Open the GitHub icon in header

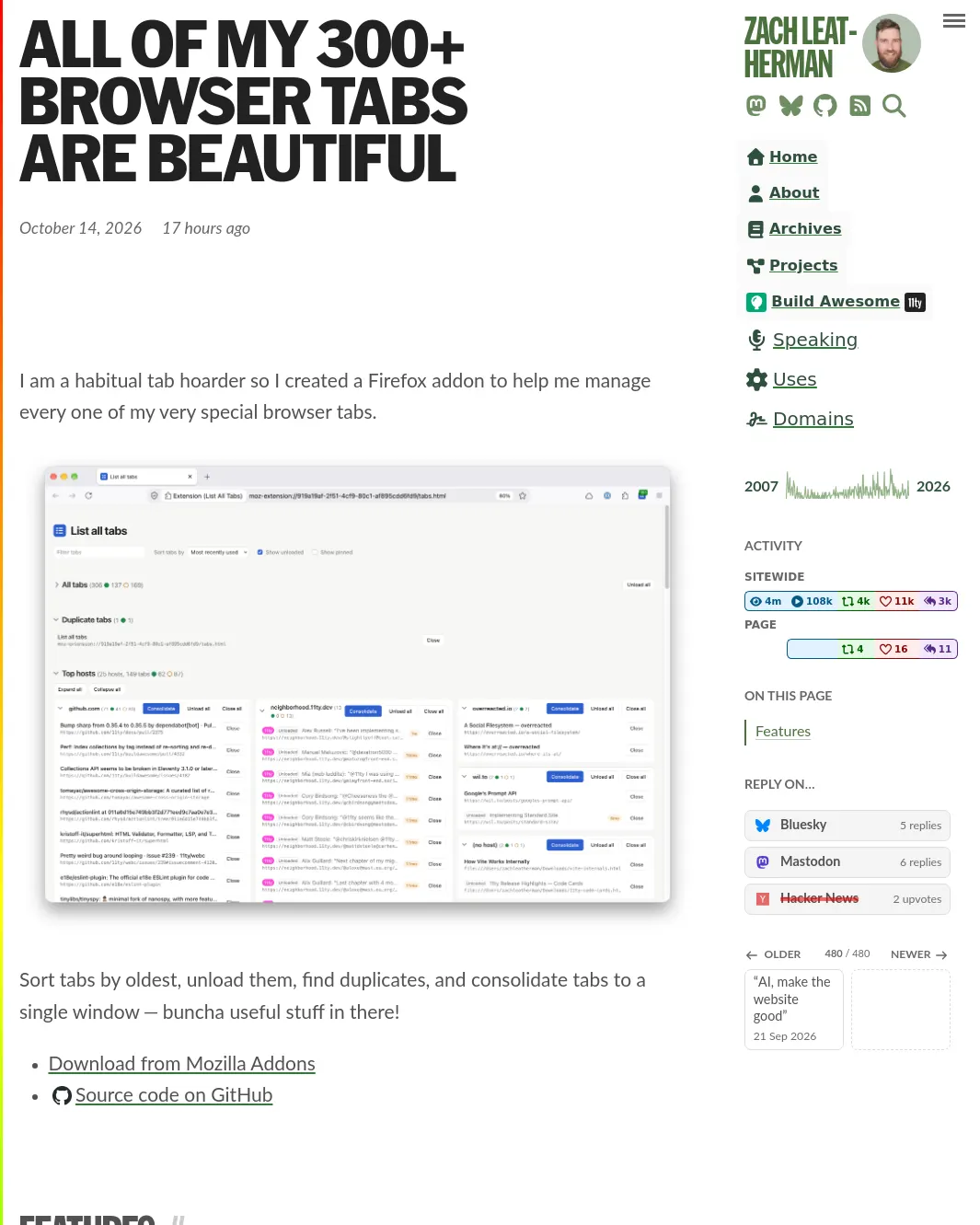tap(825, 106)
